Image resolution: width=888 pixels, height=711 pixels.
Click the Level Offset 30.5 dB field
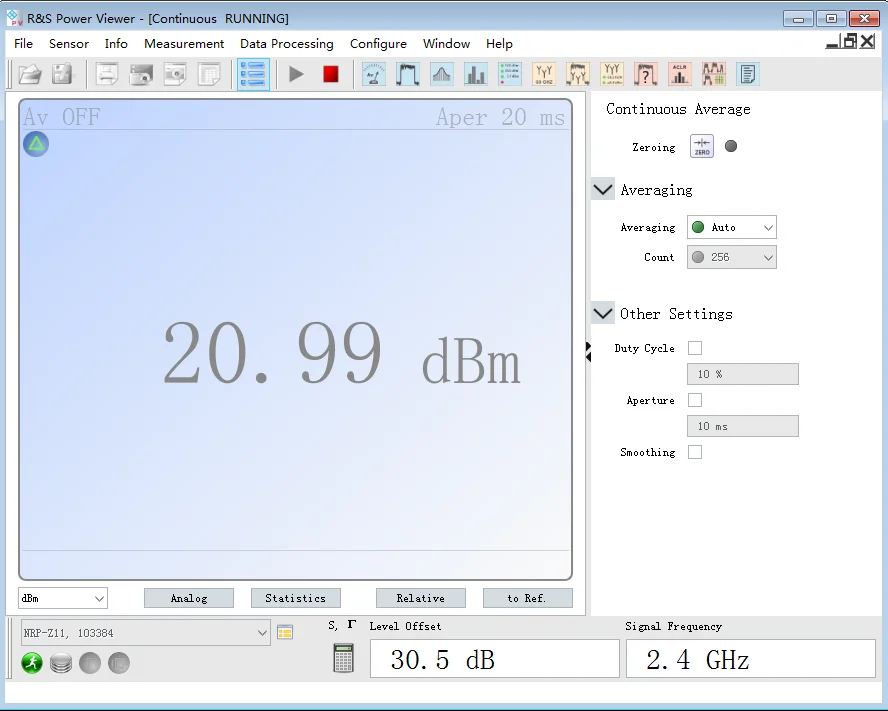(x=494, y=659)
